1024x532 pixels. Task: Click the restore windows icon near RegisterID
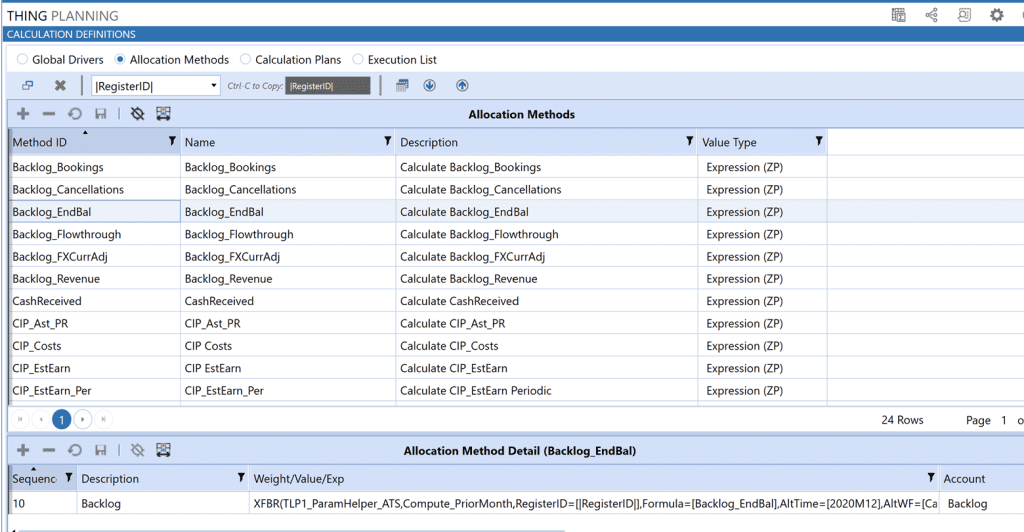click(x=27, y=86)
